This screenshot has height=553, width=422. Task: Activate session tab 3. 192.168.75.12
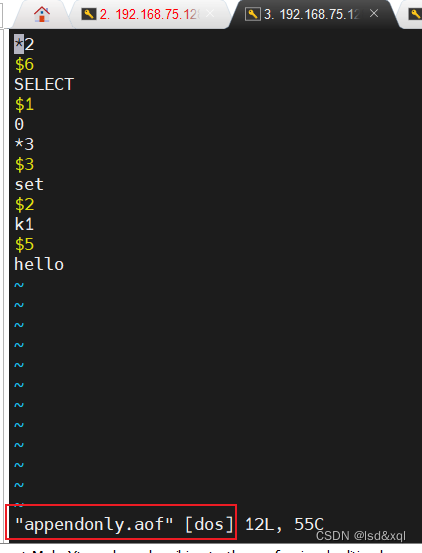pyautogui.click(x=312, y=14)
